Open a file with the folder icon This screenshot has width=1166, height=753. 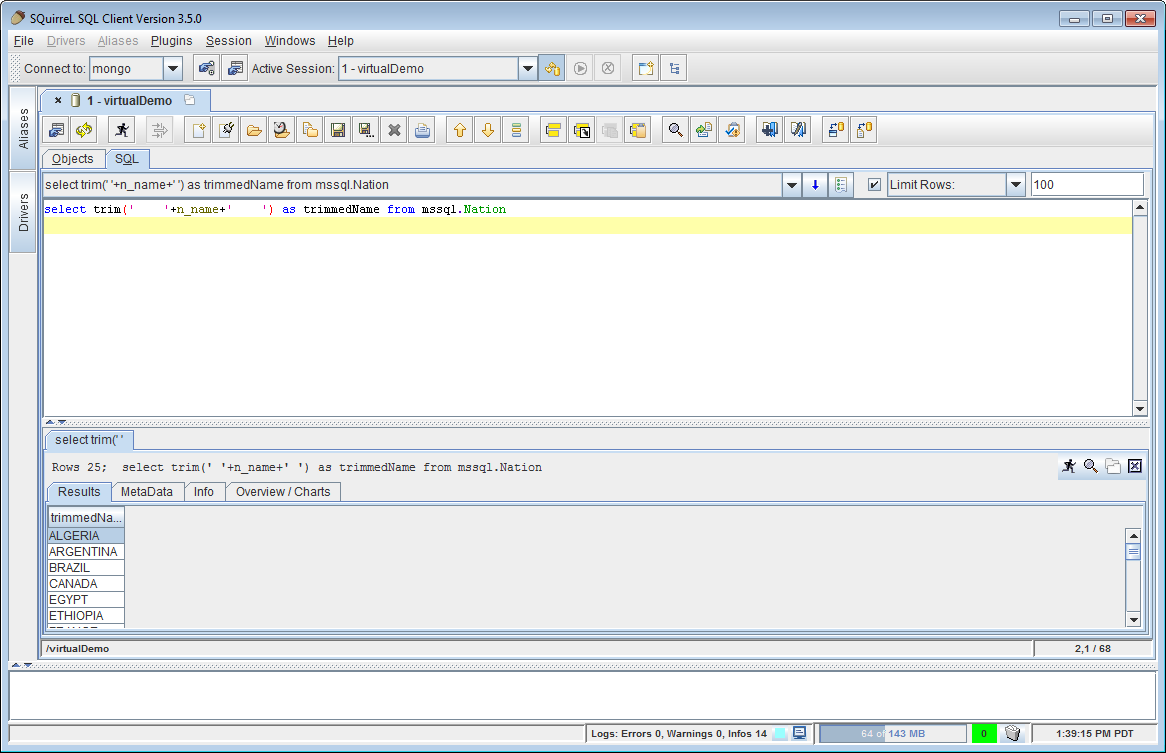pyautogui.click(x=254, y=130)
